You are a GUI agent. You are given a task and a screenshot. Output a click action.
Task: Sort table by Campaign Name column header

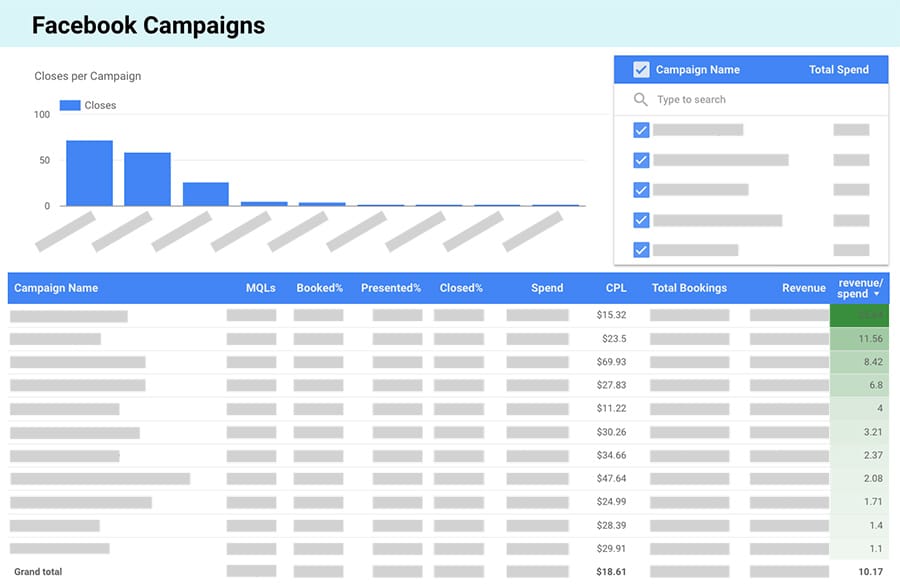(x=56, y=288)
